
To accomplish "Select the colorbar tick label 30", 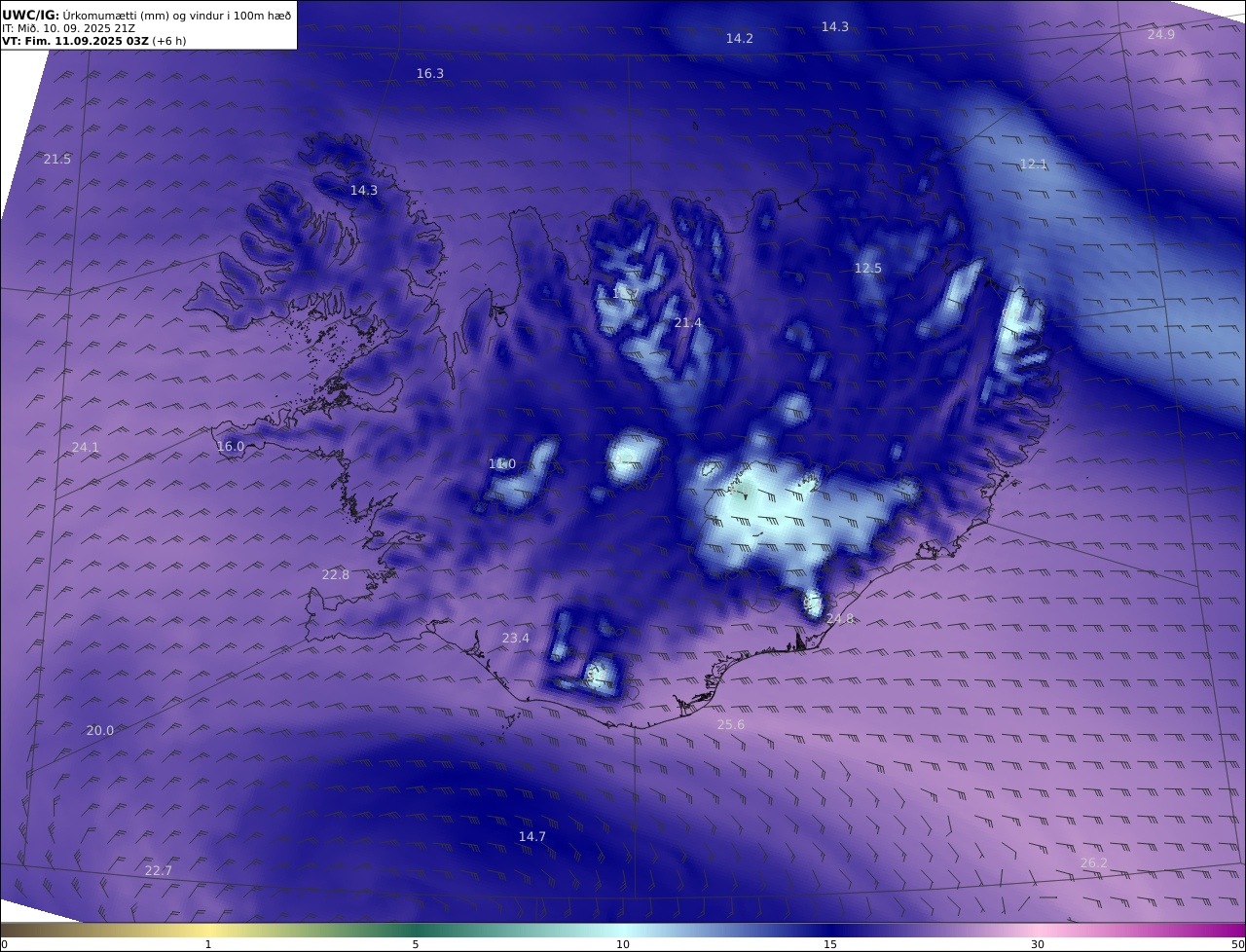I will click(1038, 944).
